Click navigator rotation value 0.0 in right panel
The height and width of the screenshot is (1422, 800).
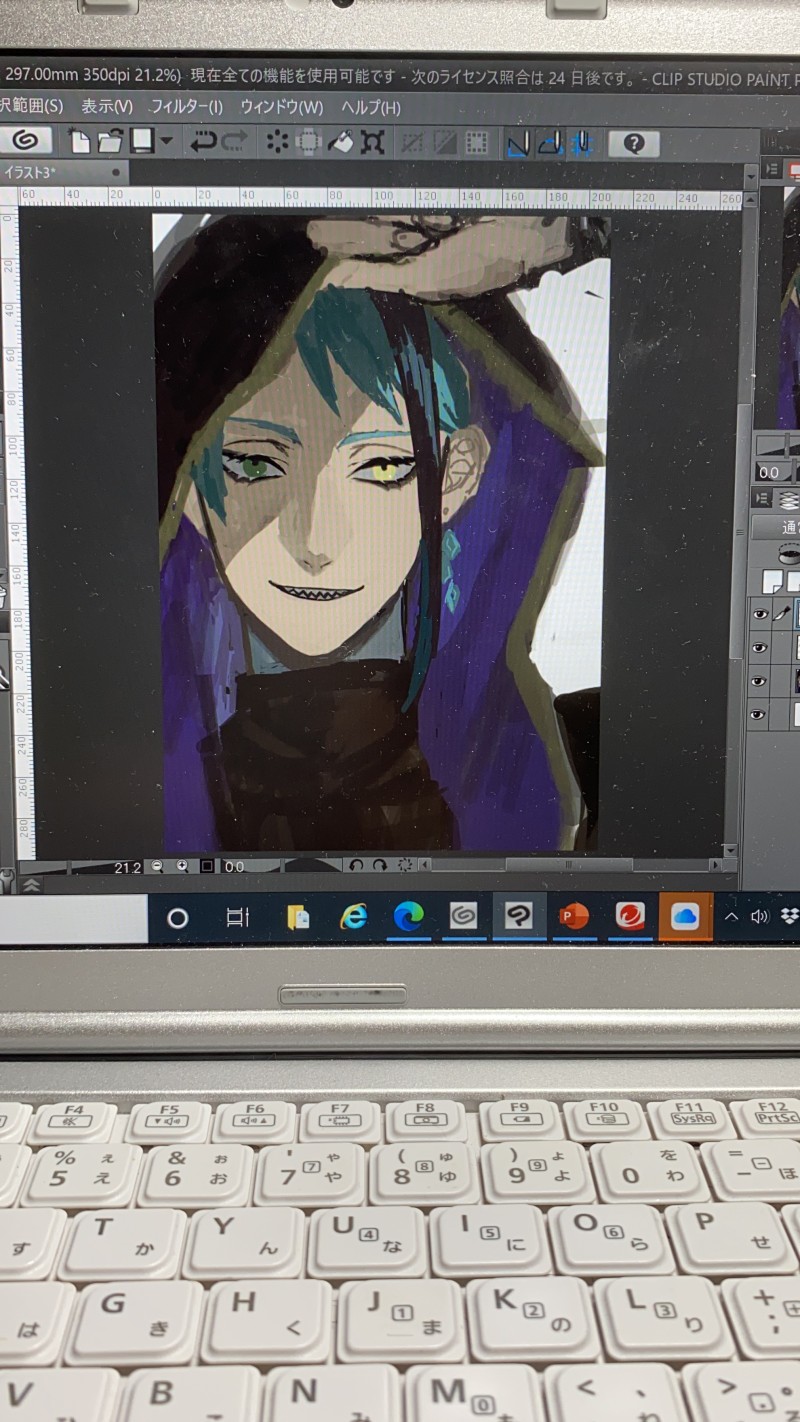(x=768, y=473)
